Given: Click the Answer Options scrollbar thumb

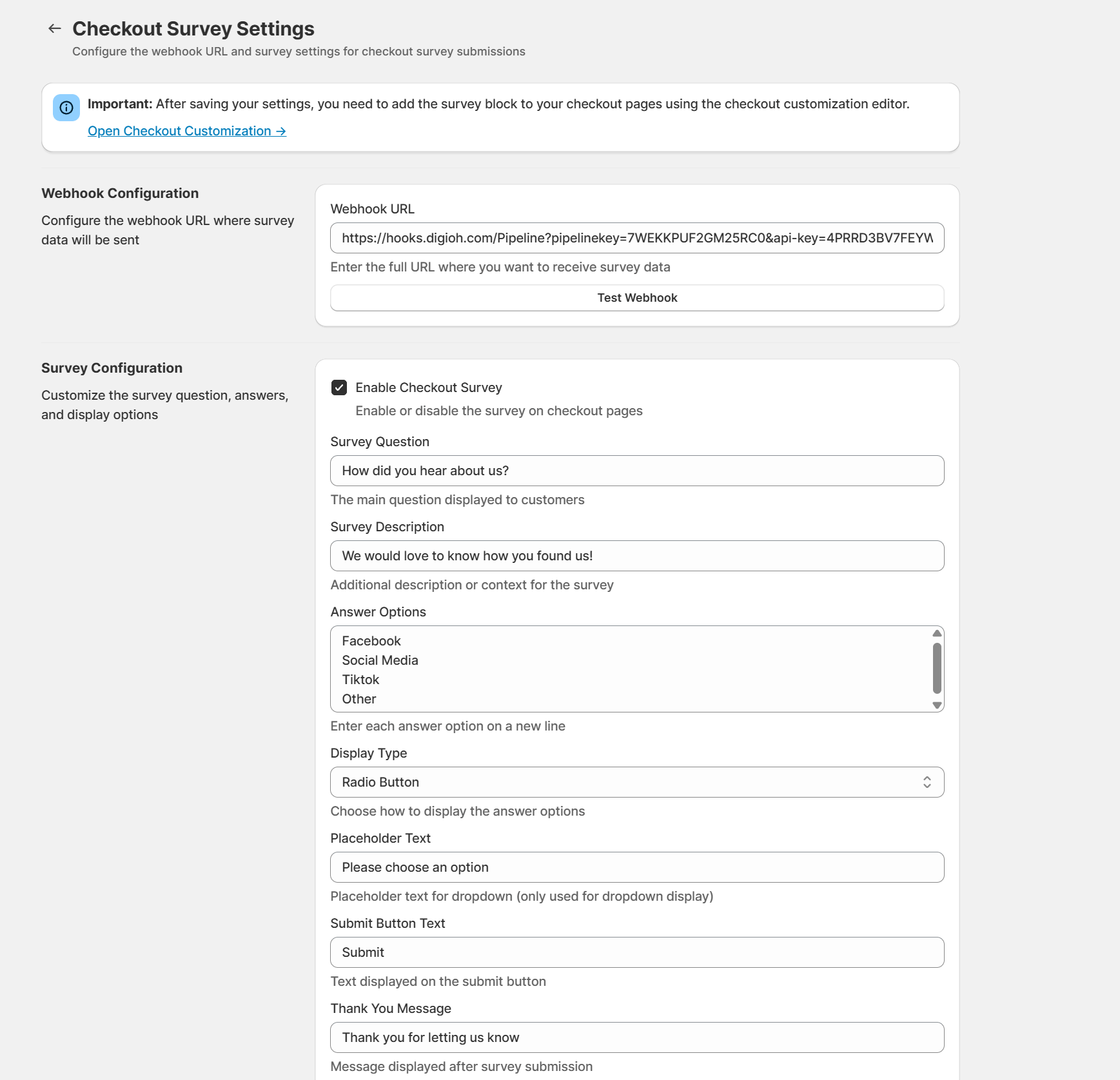Looking at the screenshot, I should click(937, 668).
